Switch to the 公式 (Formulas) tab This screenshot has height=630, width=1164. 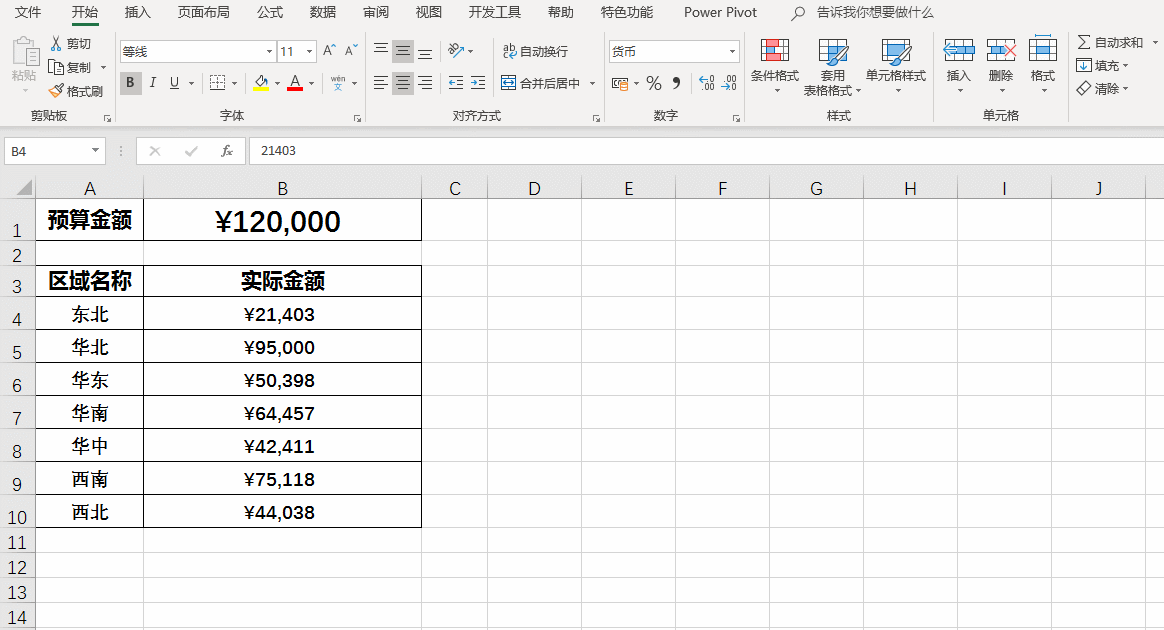click(x=269, y=13)
